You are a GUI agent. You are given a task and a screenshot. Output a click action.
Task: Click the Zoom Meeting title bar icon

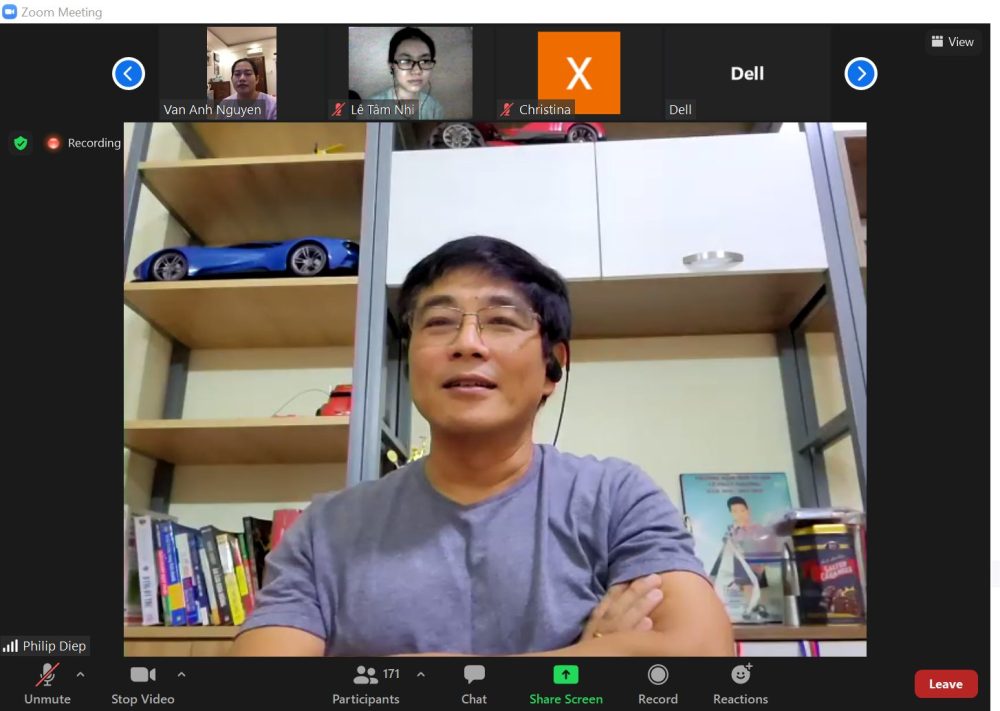point(10,12)
